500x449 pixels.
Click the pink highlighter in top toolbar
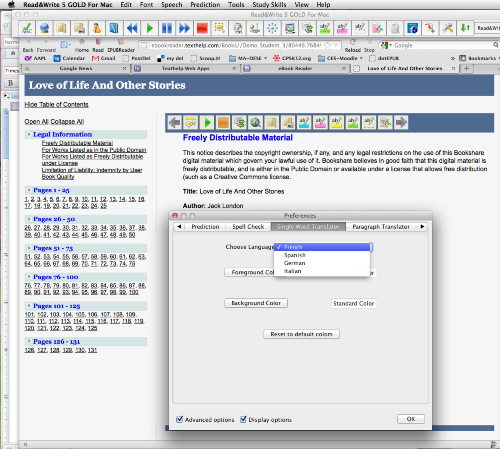click(342, 28)
